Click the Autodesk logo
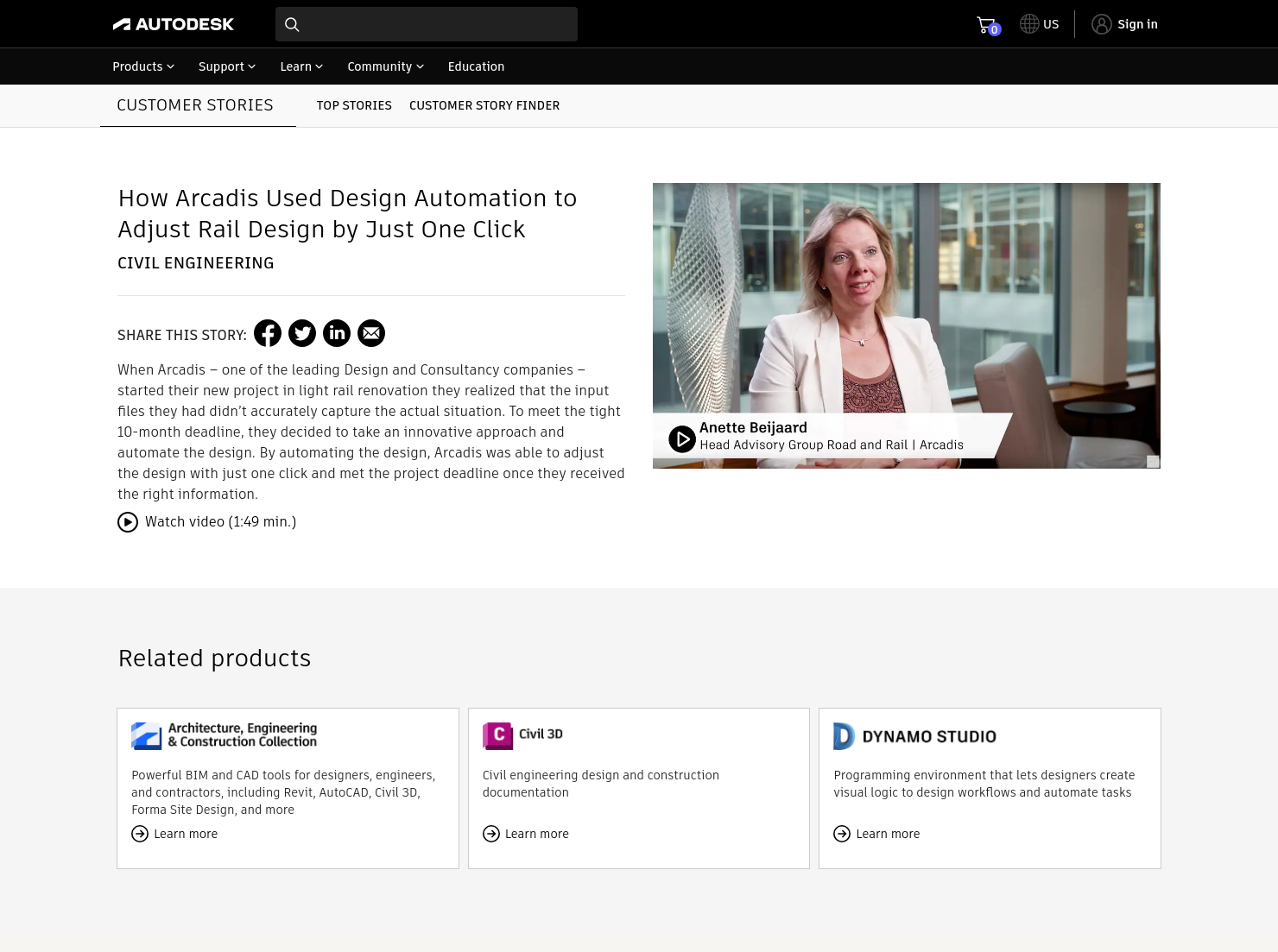The image size is (1278, 952). click(x=173, y=23)
